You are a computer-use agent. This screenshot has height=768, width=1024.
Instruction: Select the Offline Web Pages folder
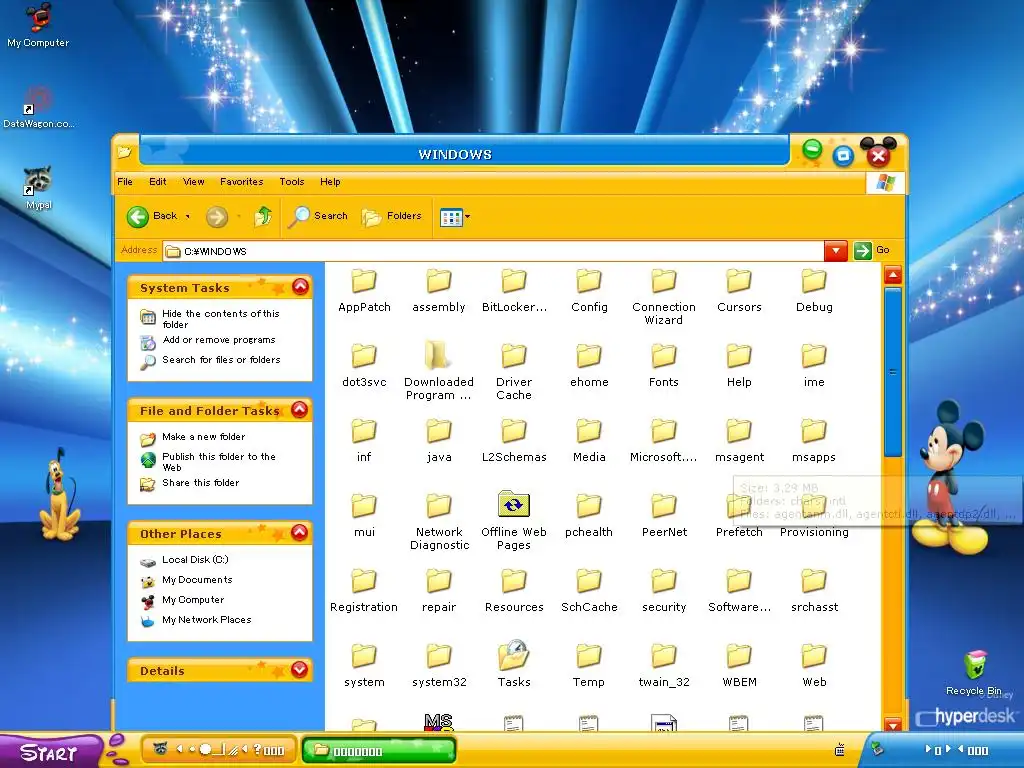pos(514,521)
